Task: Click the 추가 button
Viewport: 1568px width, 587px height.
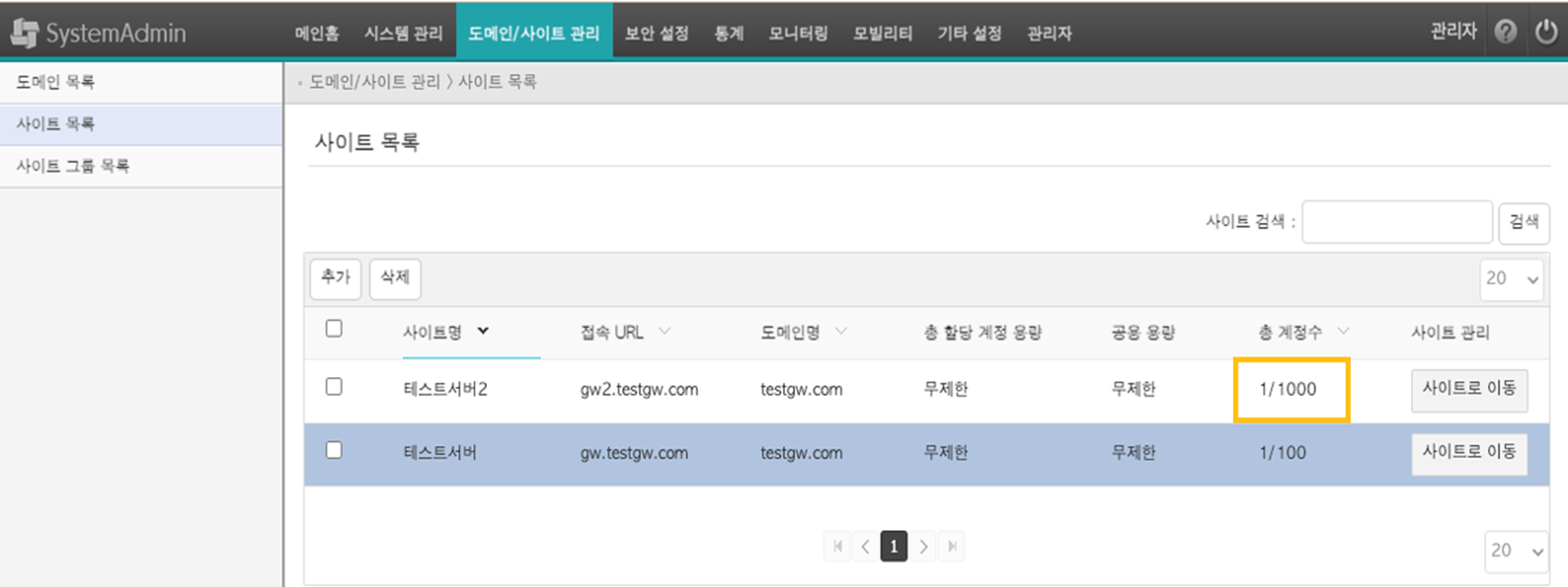Action: click(x=335, y=278)
